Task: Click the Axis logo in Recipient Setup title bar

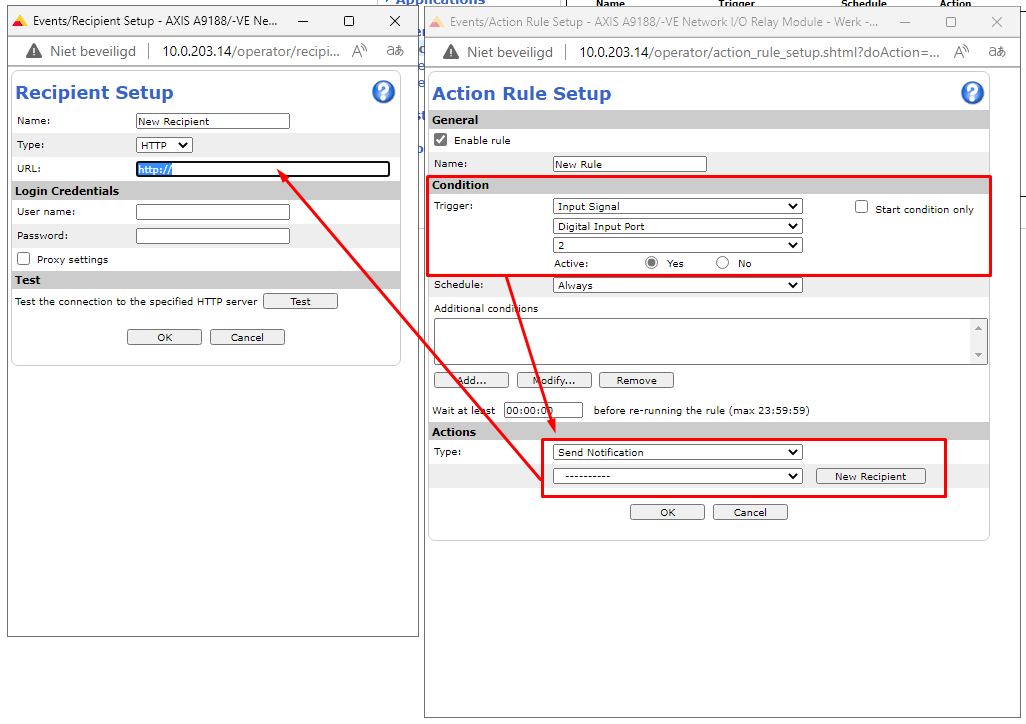Action: coord(20,21)
